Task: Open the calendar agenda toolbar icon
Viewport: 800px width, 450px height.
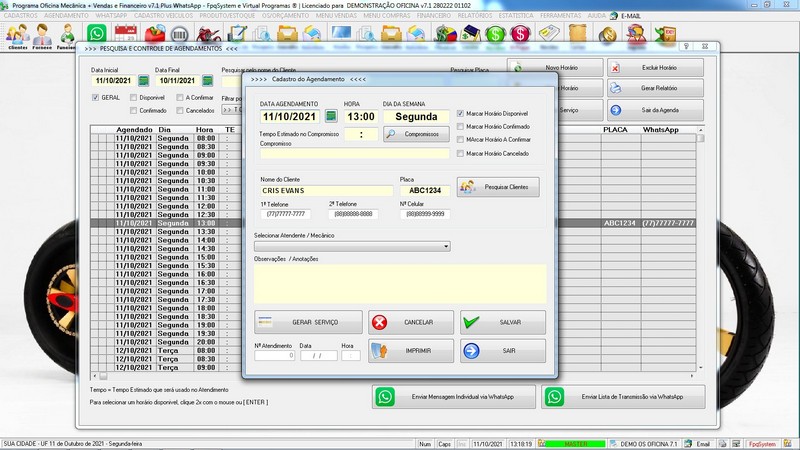Action: click(126, 34)
